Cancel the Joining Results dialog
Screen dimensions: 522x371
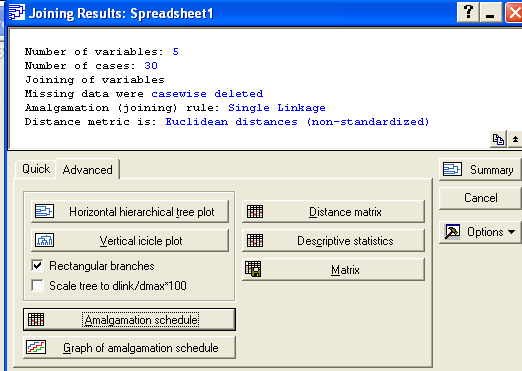[x=480, y=198]
